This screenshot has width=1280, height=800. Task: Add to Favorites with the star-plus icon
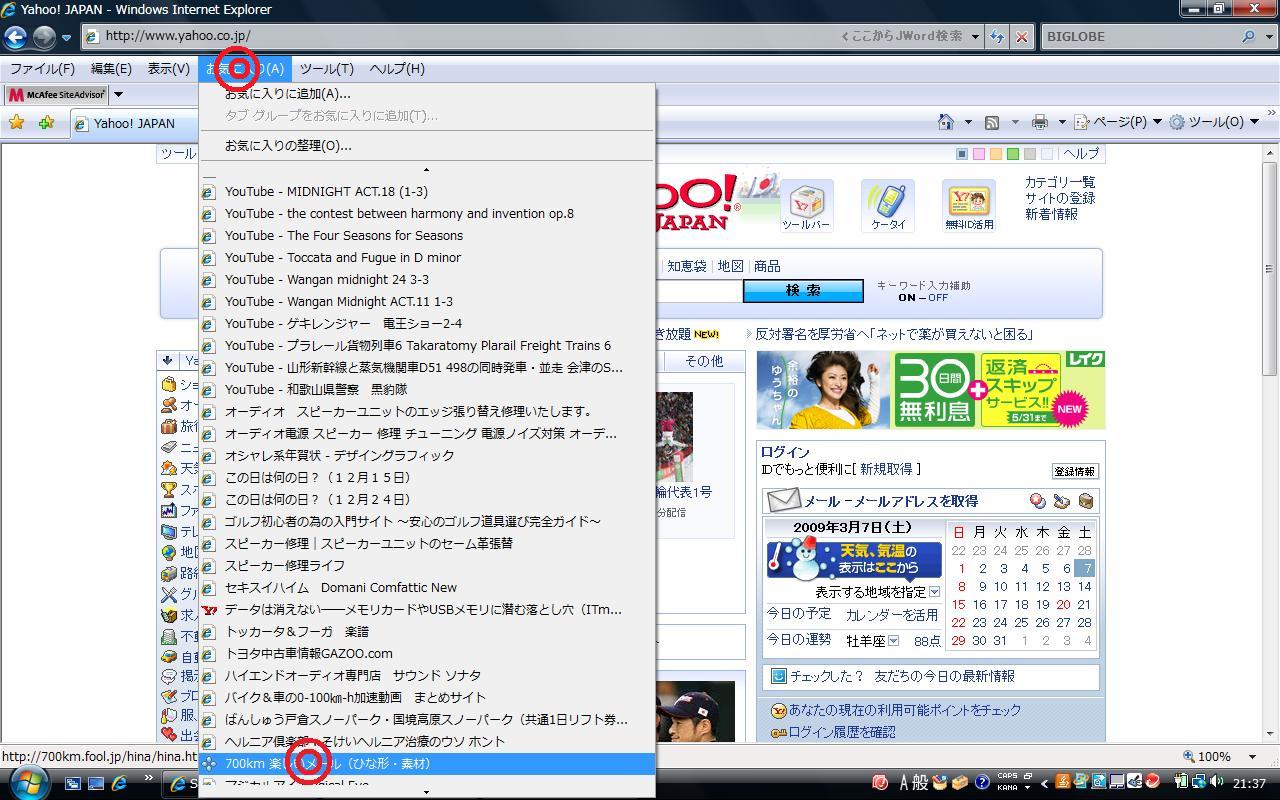[46, 123]
